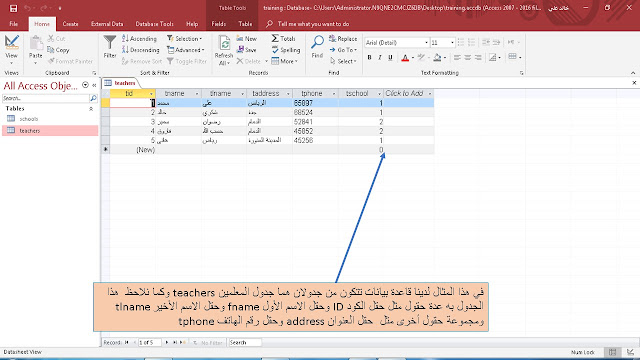Click the Paste icon

(36, 43)
